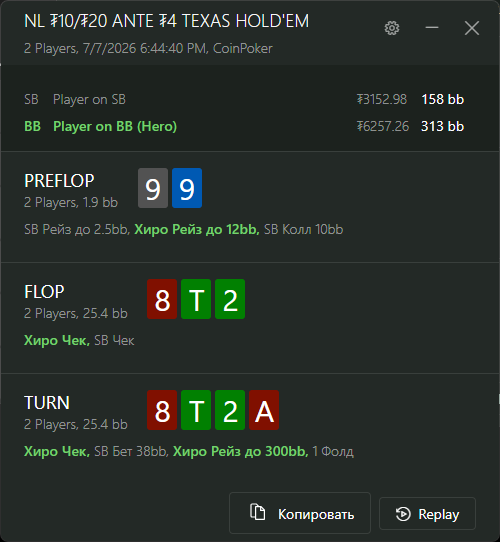This screenshot has height=542, width=500.
Task: Click the green T card on the turn
Action: point(196,410)
